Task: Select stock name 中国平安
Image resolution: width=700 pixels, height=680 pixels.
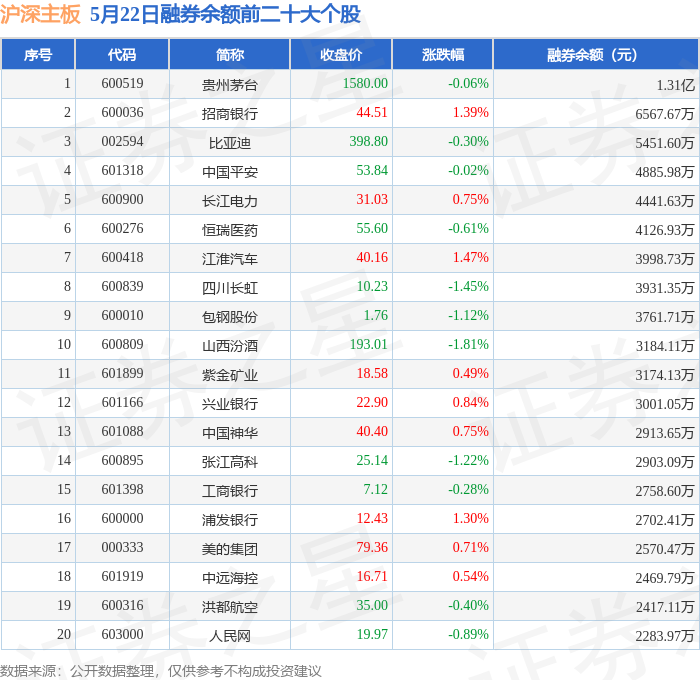Action: tap(229, 172)
